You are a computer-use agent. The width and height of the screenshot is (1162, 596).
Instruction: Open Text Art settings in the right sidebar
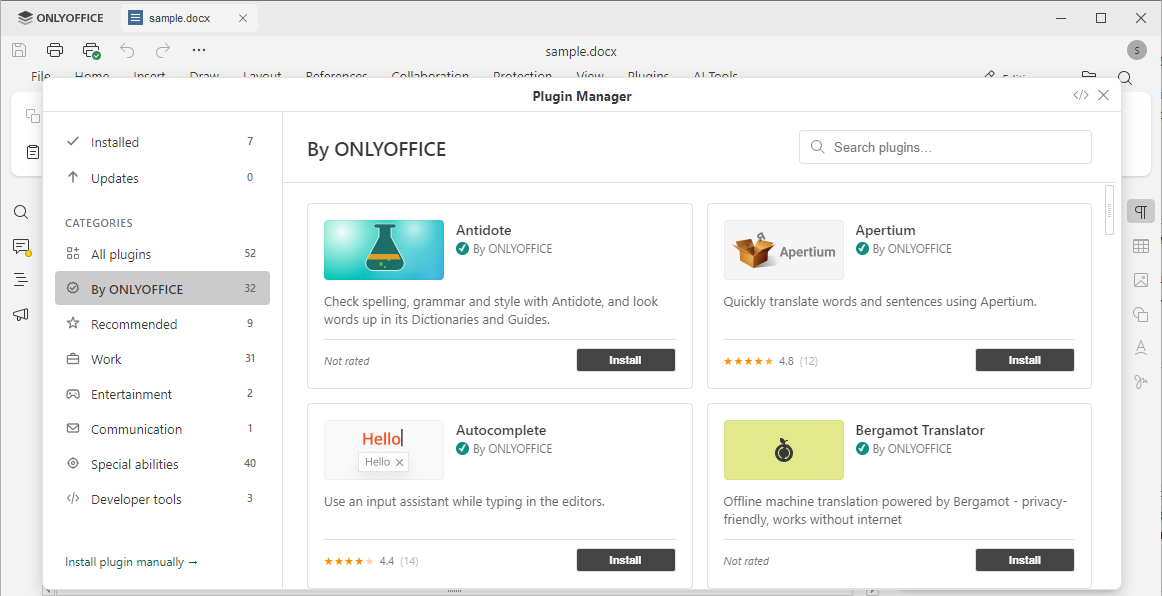click(1141, 348)
